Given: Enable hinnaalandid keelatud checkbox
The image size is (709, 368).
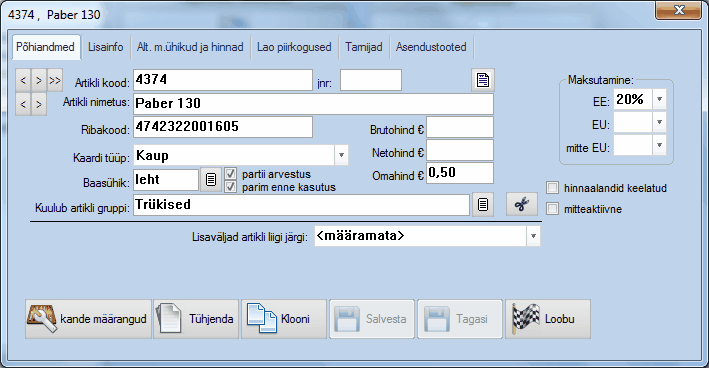Looking at the screenshot, I should (x=552, y=188).
